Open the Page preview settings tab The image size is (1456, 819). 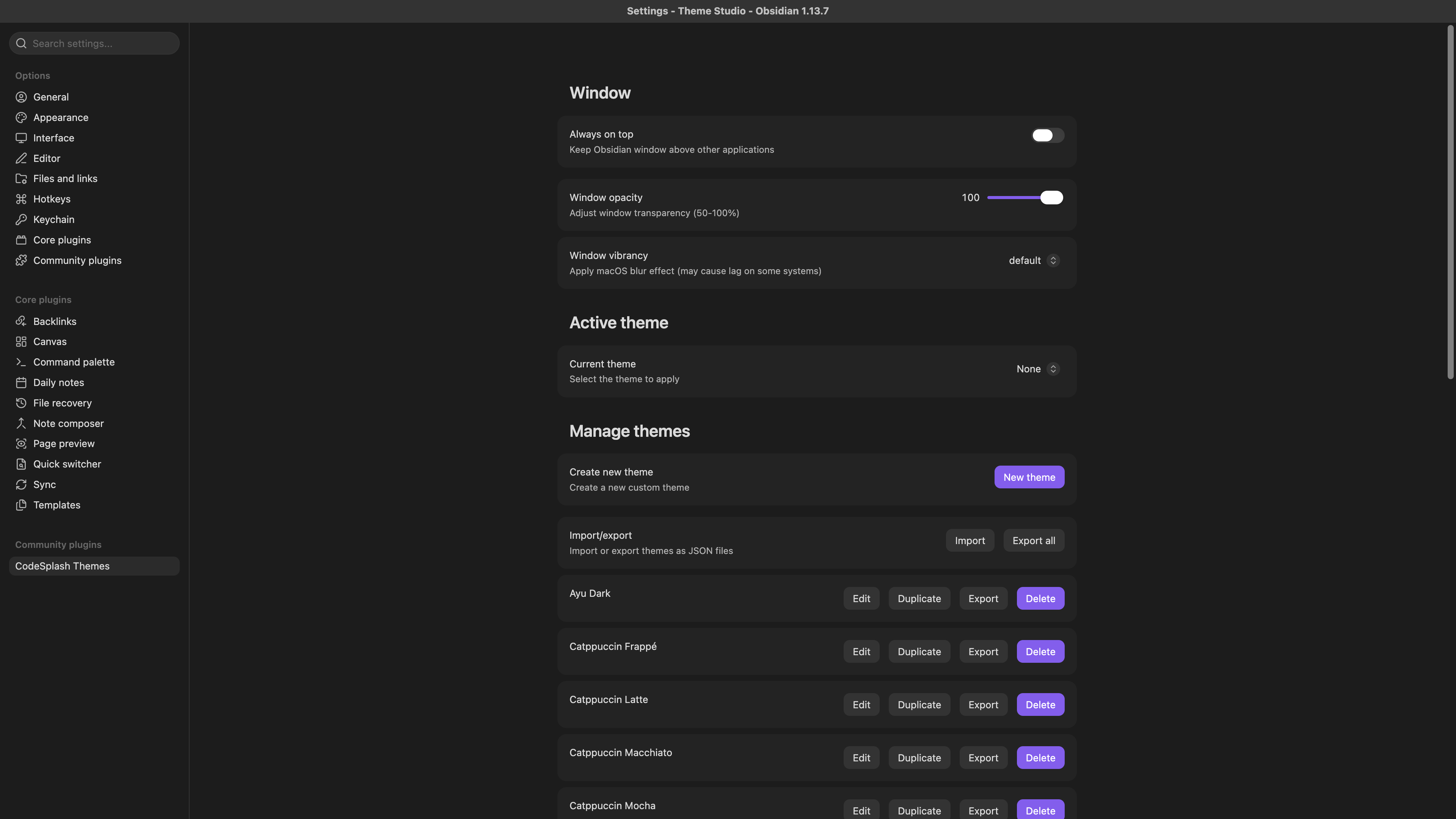[94, 444]
